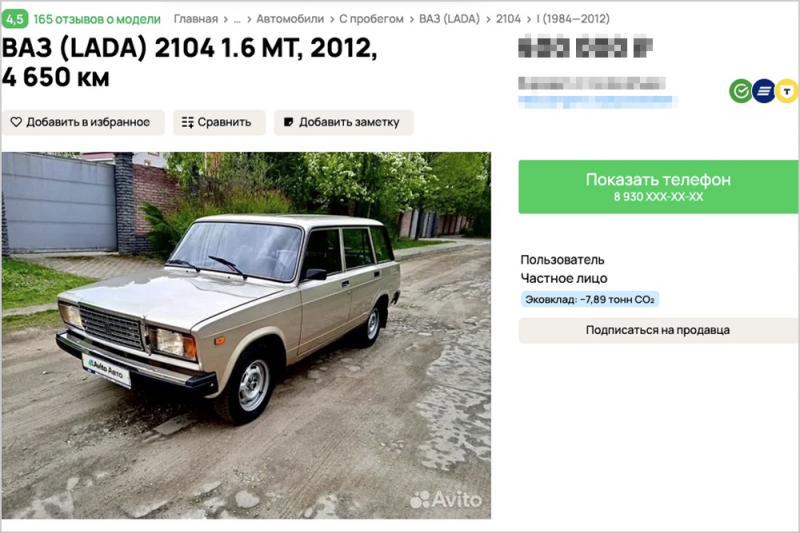Click Показать телефон button
Image resolution: width=800 pixels, height=533 pixels.
coord(659,187)
